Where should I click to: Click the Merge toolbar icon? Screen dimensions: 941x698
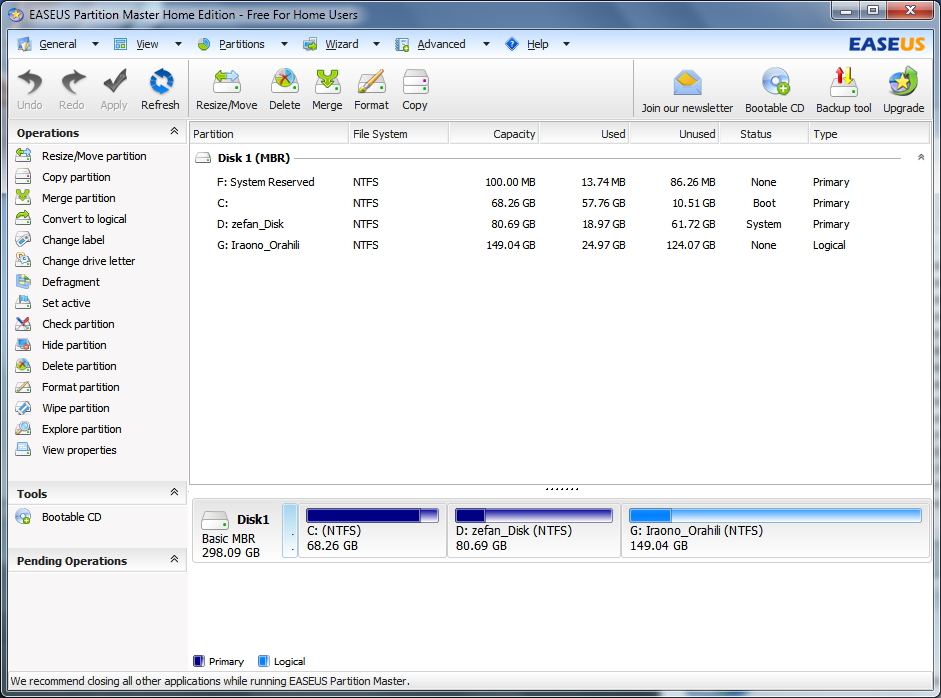327,89
